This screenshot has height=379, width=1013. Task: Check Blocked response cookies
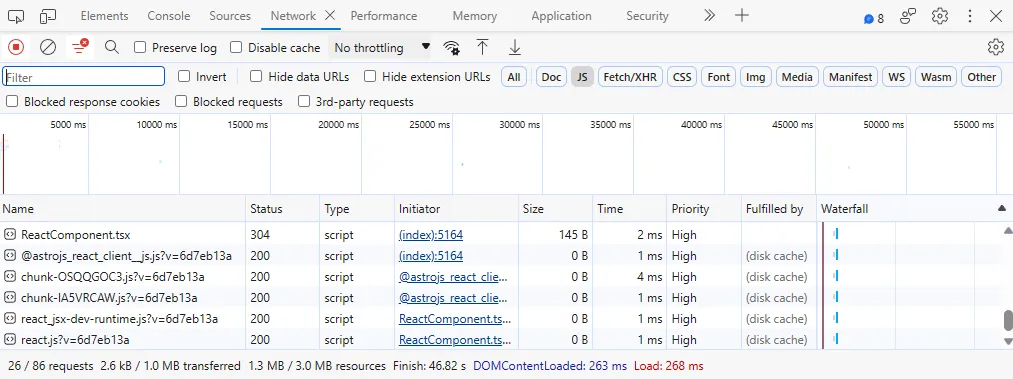[x=12, y=101]
